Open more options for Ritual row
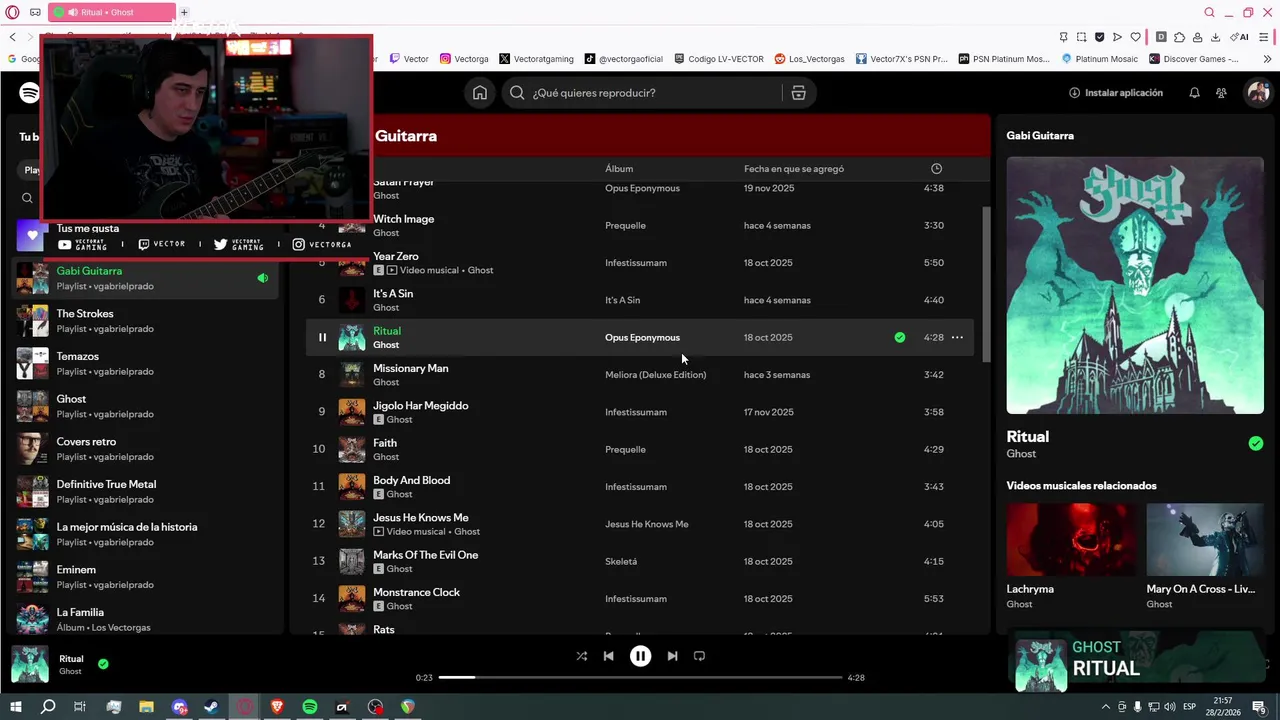This screenshot has width=1280, height=720. point(957,338)
